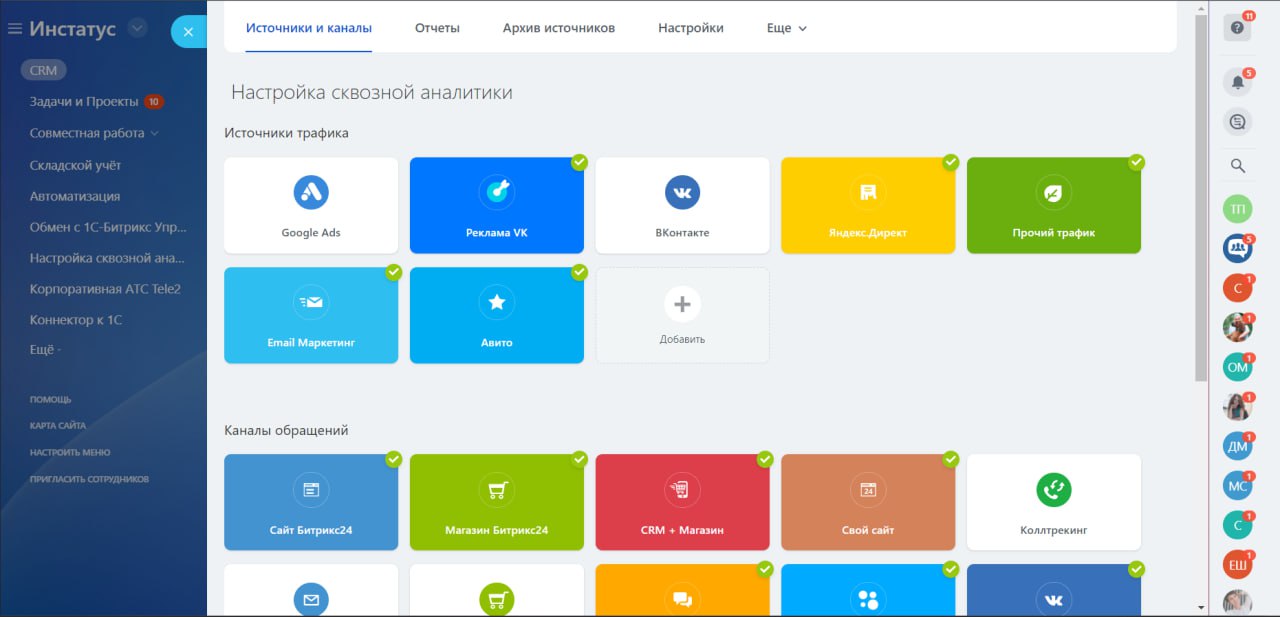Click the white card with green cart icon
The image size is (1280, 617).
coord(497,590)
